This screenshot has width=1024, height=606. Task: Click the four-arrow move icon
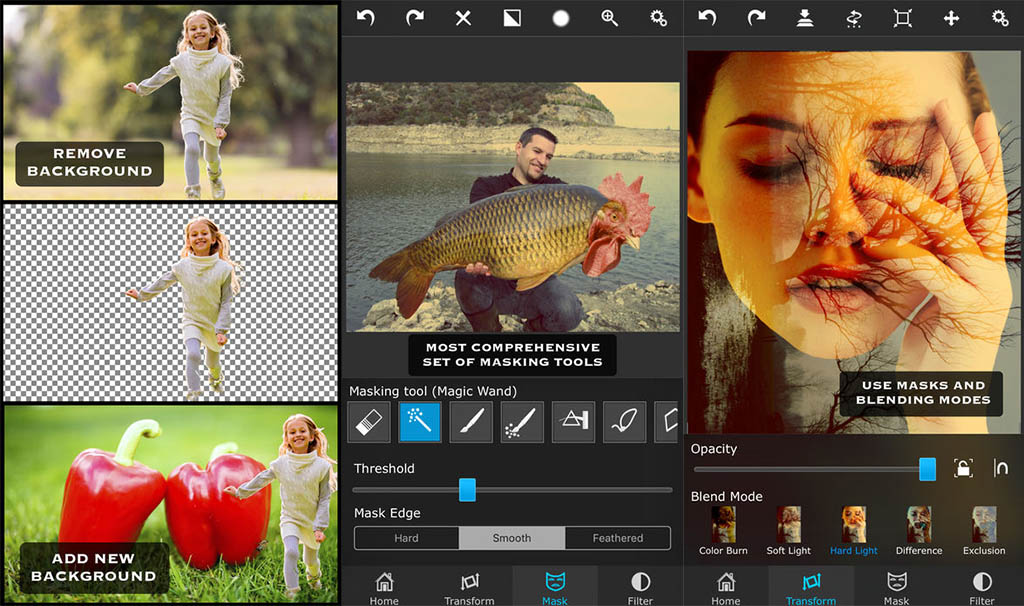(951, 18)
